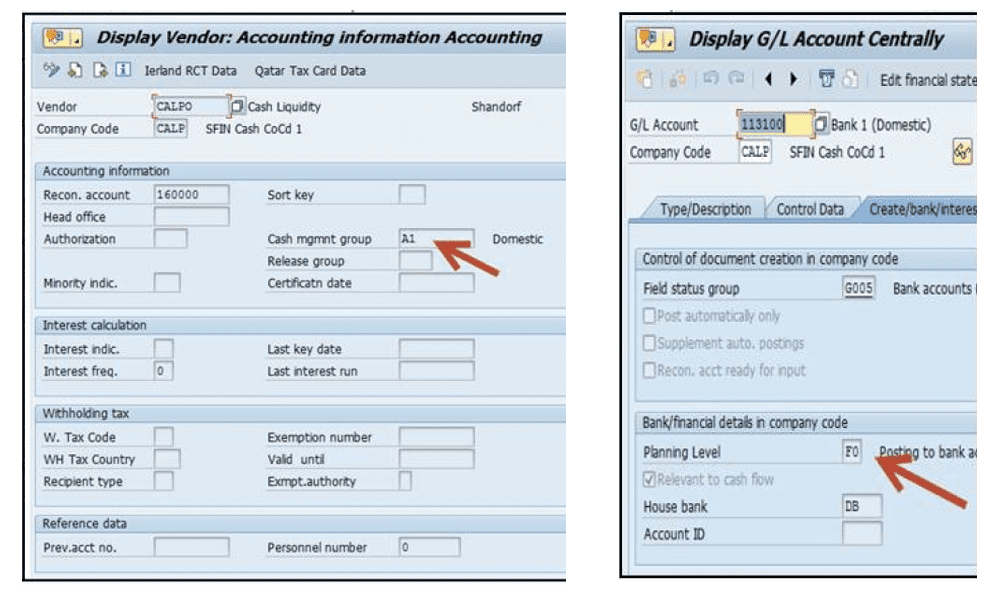Click next account right arrow icon
This screenshot has width=993, height=596.
(796, 81)
